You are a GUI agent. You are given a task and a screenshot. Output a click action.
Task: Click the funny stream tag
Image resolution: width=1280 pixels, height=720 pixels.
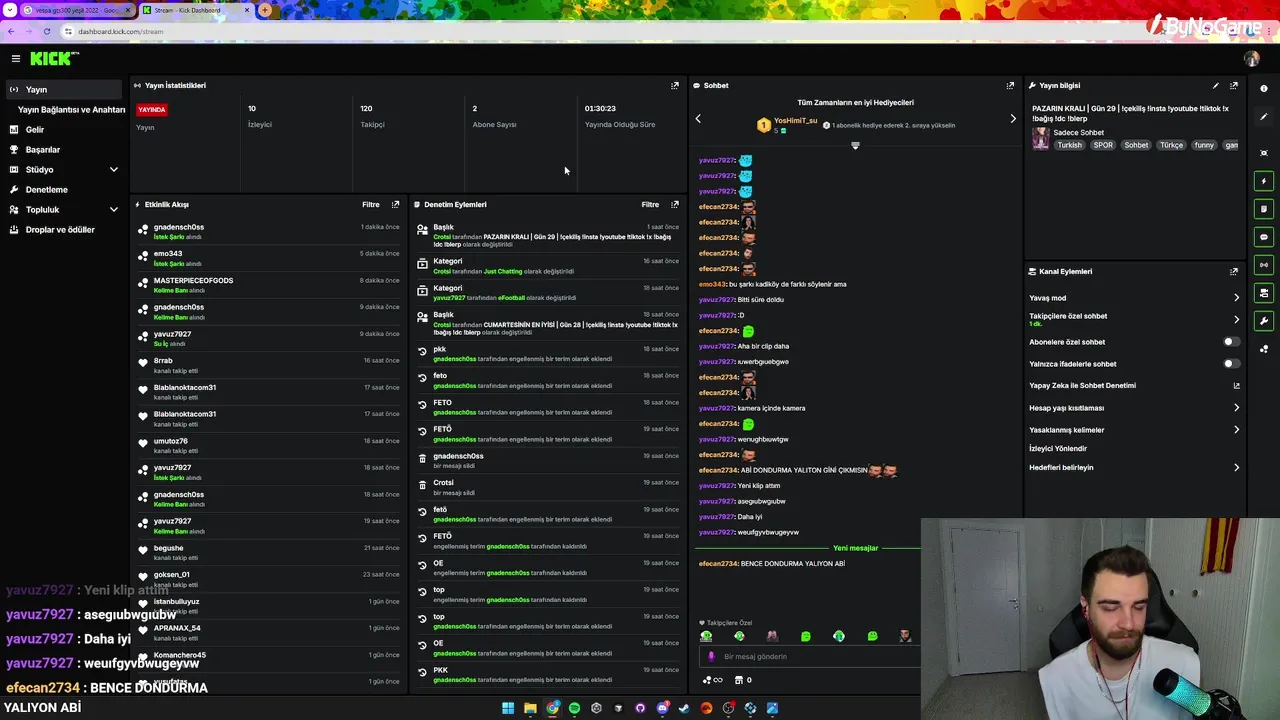1204,145
